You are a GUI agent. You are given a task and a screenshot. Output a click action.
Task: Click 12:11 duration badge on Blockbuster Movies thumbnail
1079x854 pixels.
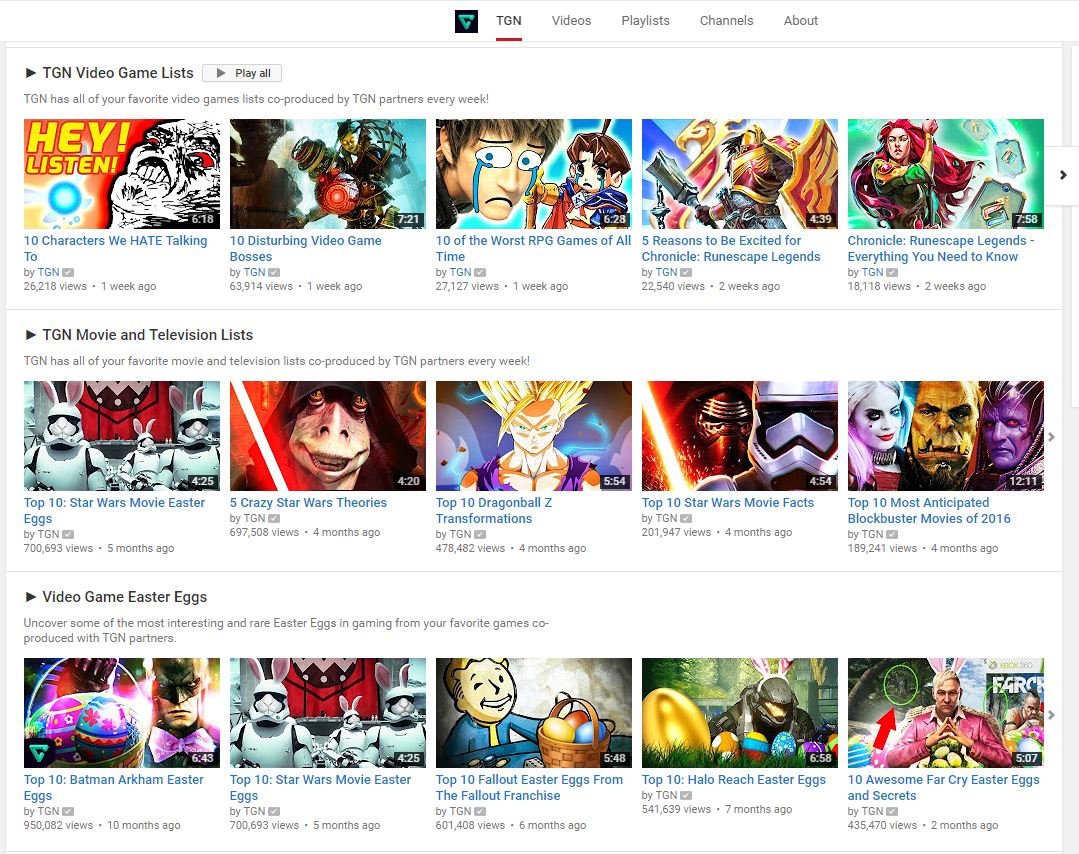tap(1023, 482)
